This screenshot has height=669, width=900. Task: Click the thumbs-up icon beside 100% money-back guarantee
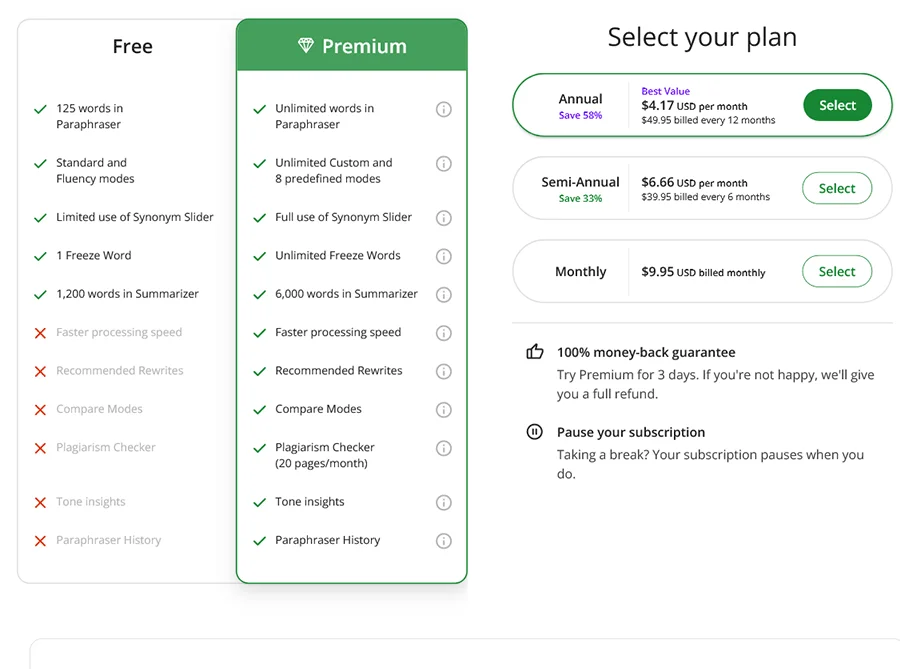coord(536,351)
